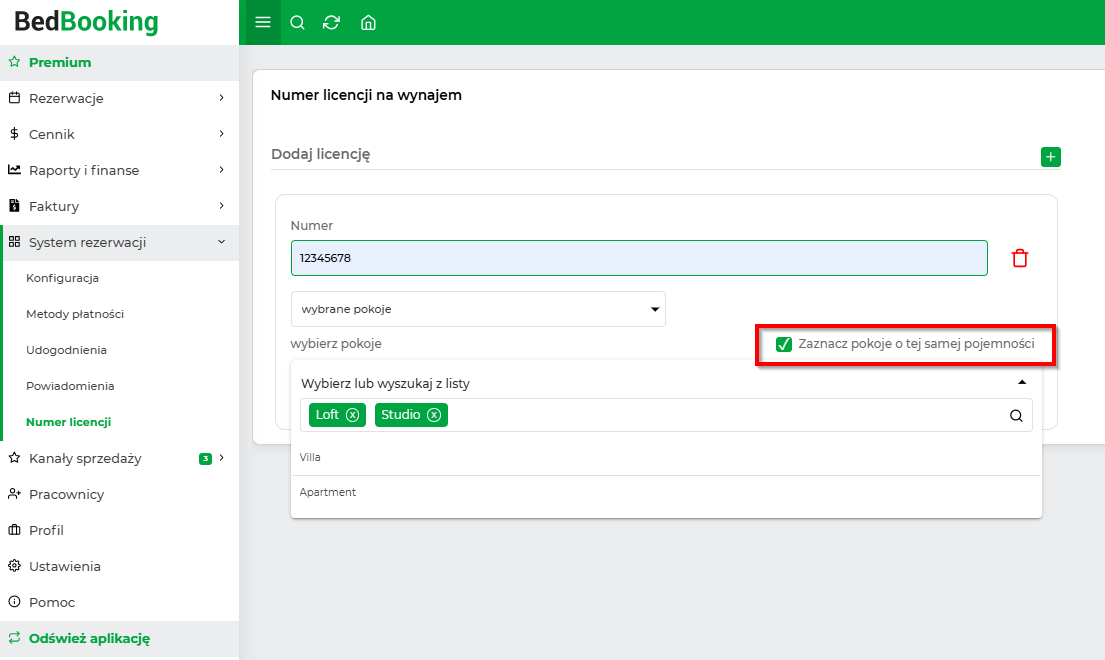Expand Rezerwacje submenu chevron
This screenshot has width=1105, height=660.
coord(221,98)
